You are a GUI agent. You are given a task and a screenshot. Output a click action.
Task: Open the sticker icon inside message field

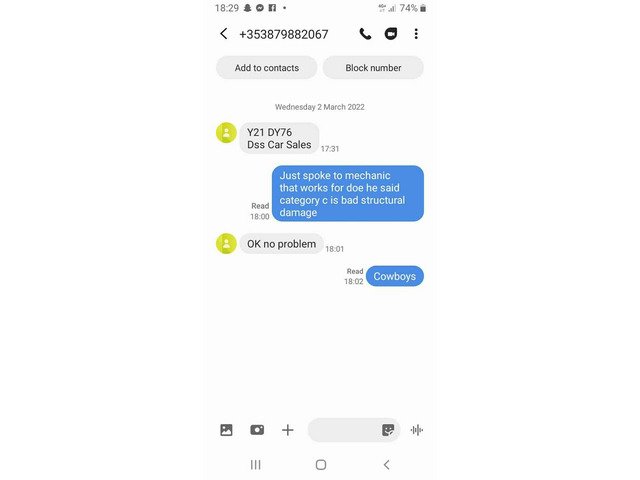point(388,430)
